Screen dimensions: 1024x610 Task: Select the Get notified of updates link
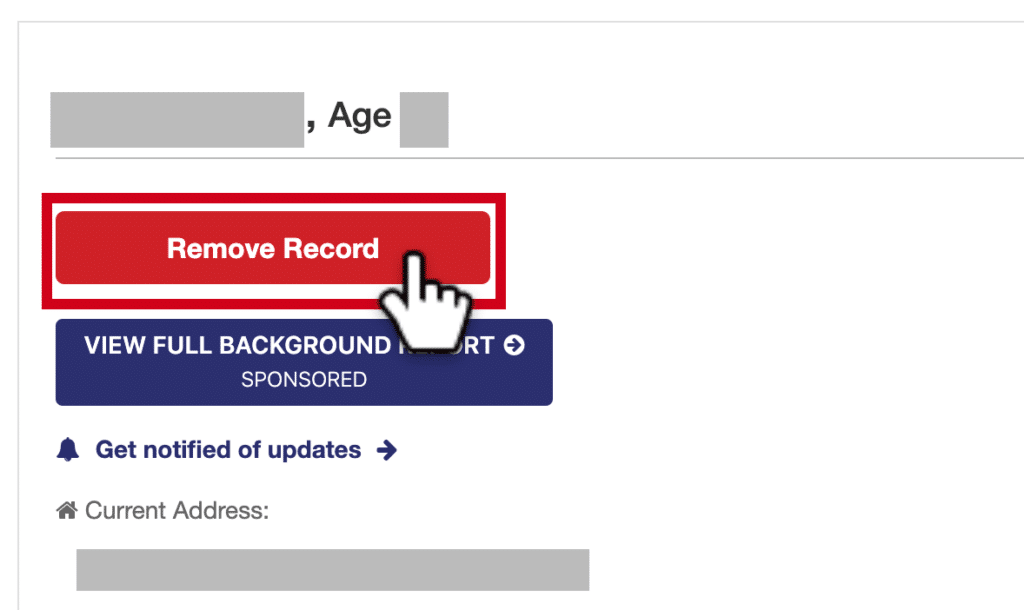tap(228, 450)
